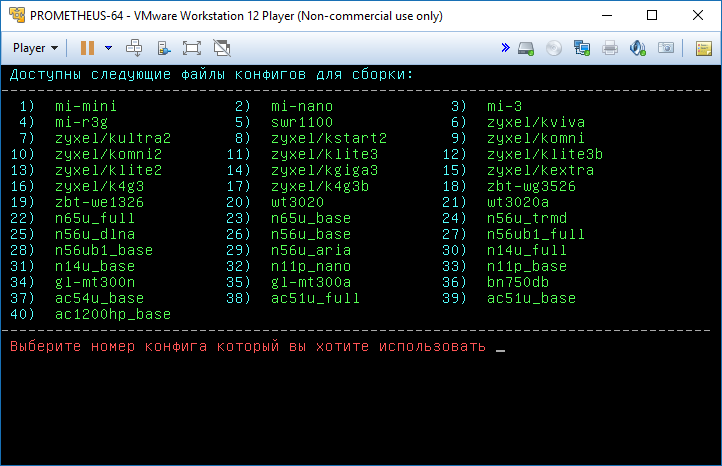Image resolution: width=722 pixels, height=466 pixels.
Task: Click the 'zyxel/kstart2' config entry
Action: [329, 138]
